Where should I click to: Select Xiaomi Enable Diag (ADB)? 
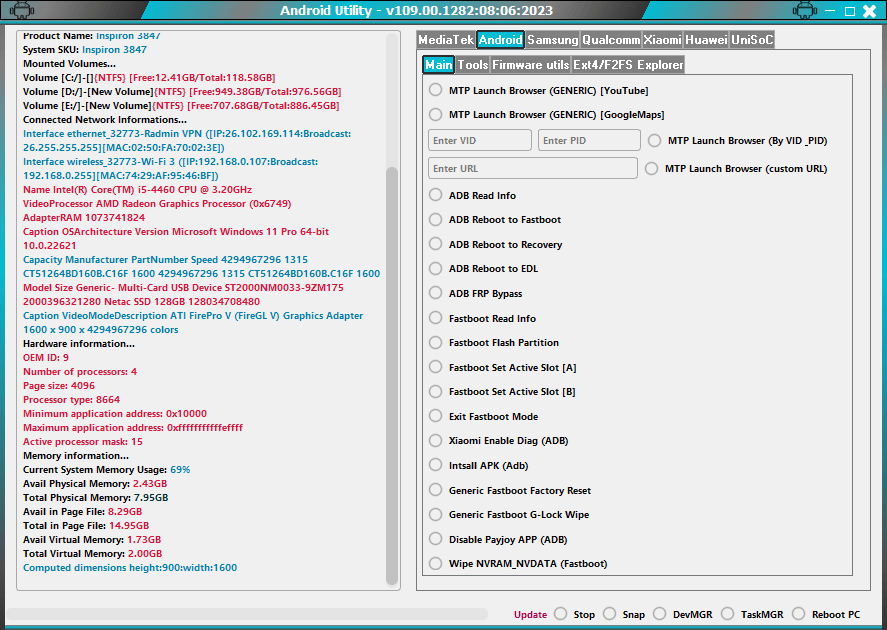pos(435,440)
